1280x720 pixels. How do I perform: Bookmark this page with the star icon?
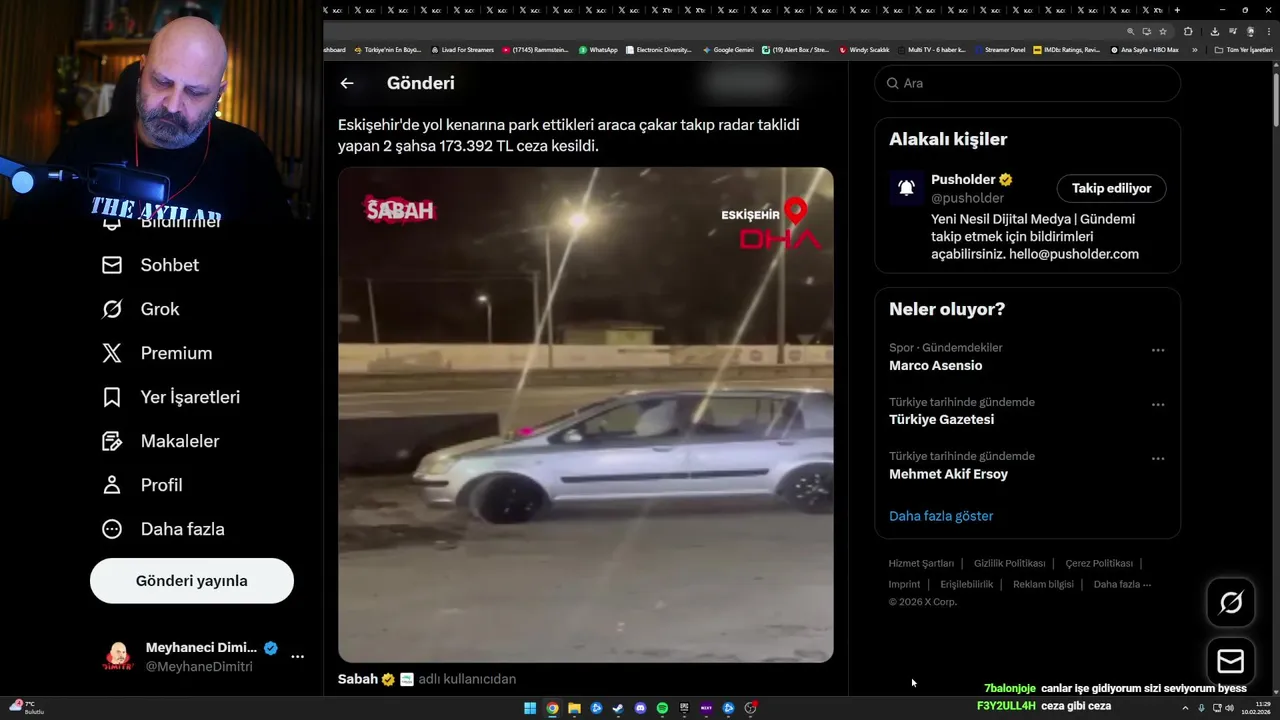pyautogui.click(x=1163, y=31)
